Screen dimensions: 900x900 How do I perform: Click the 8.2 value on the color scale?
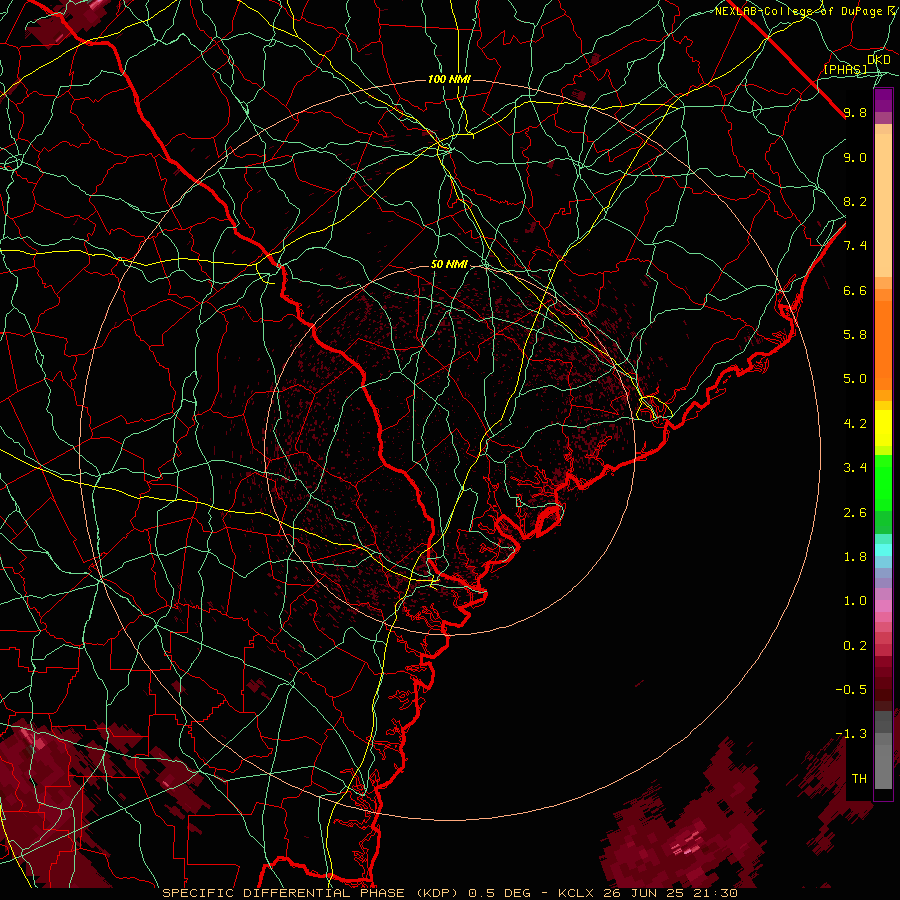coord(855,201)
